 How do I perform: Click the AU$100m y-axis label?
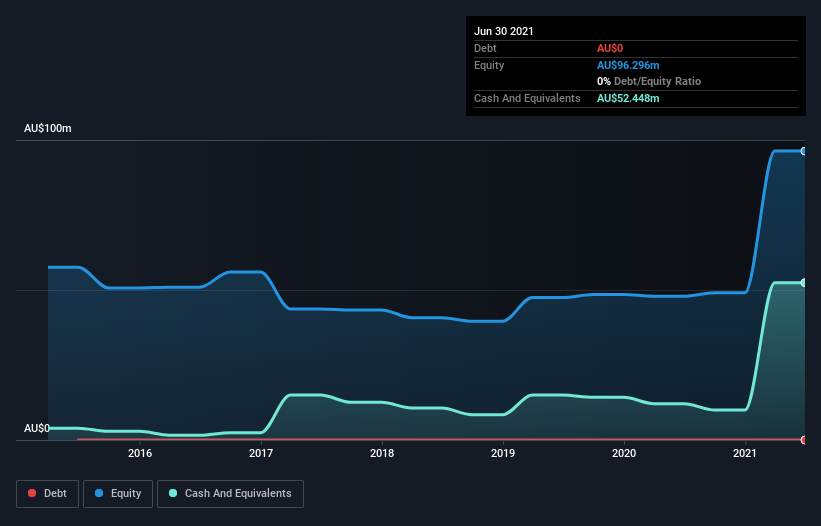click(x=48, y=128)
